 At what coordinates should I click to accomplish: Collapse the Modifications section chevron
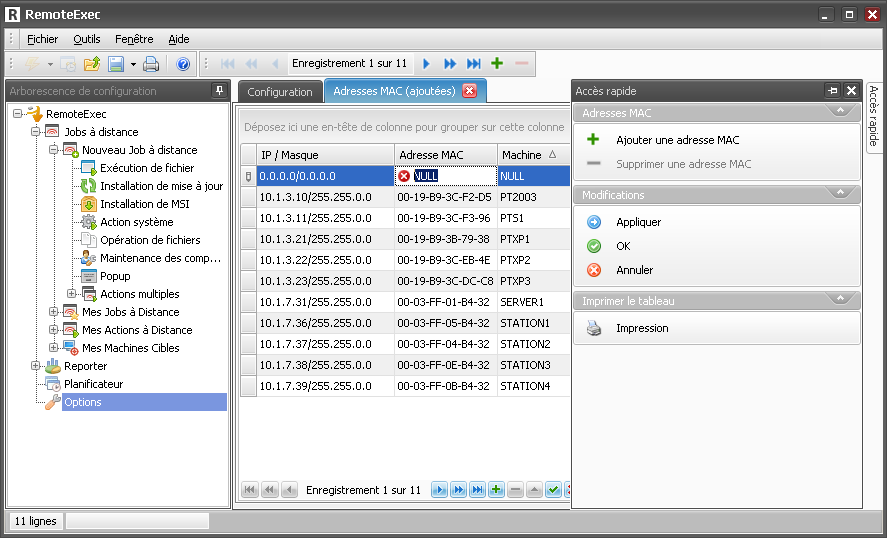[840, 193]
